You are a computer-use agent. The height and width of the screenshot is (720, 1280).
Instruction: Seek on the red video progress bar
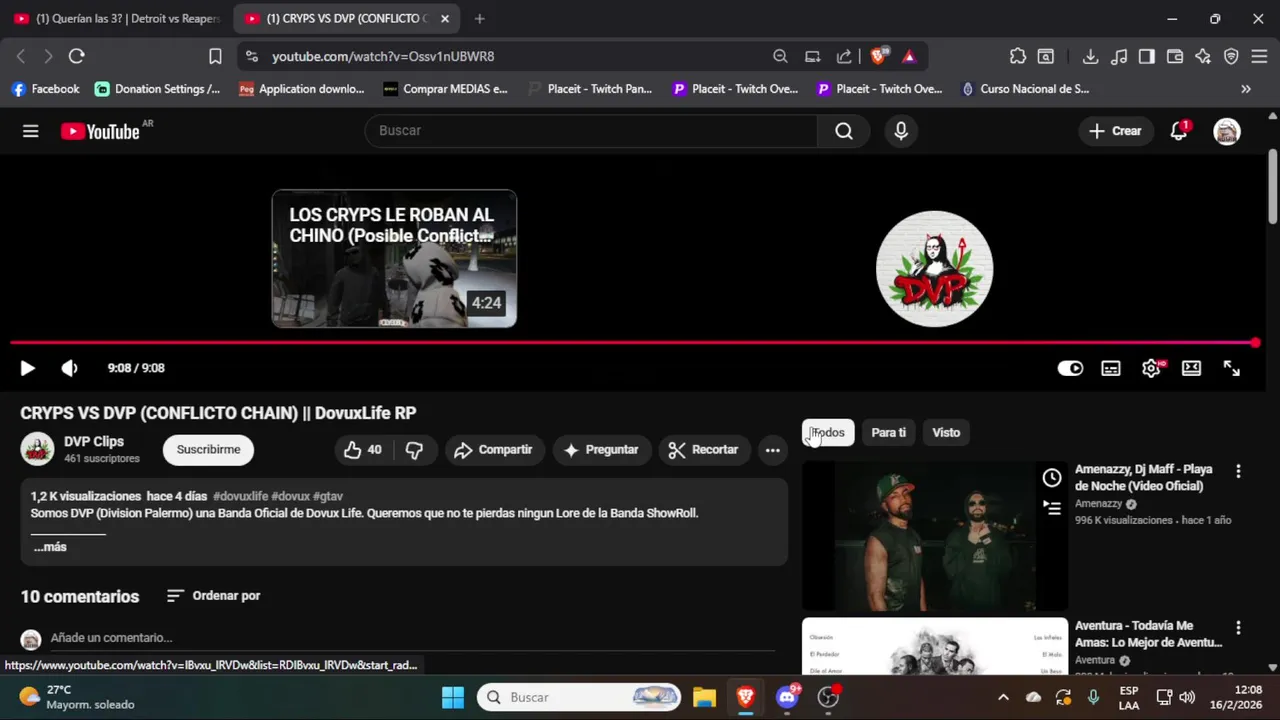634,343
